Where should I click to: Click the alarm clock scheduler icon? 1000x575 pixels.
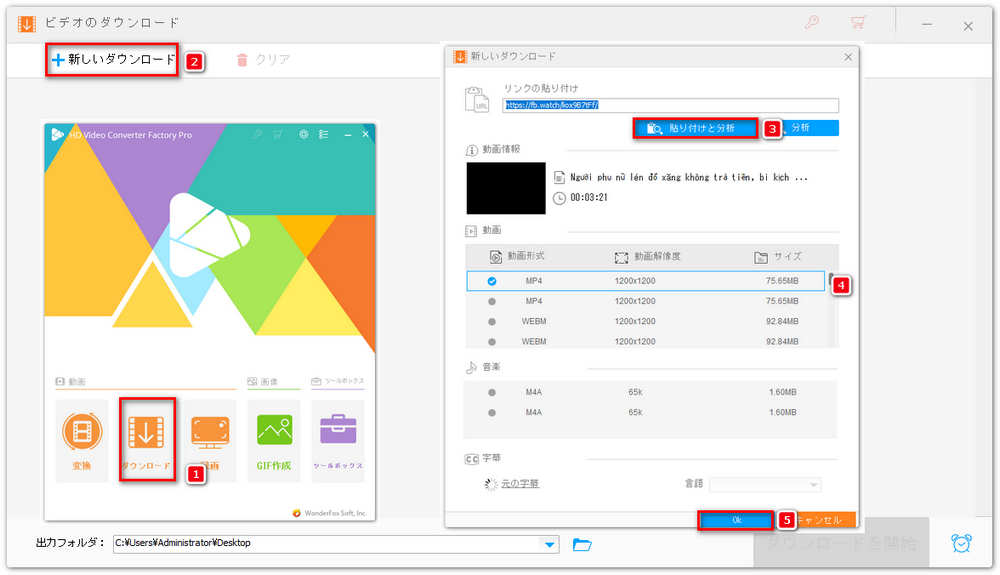[962, 543]
